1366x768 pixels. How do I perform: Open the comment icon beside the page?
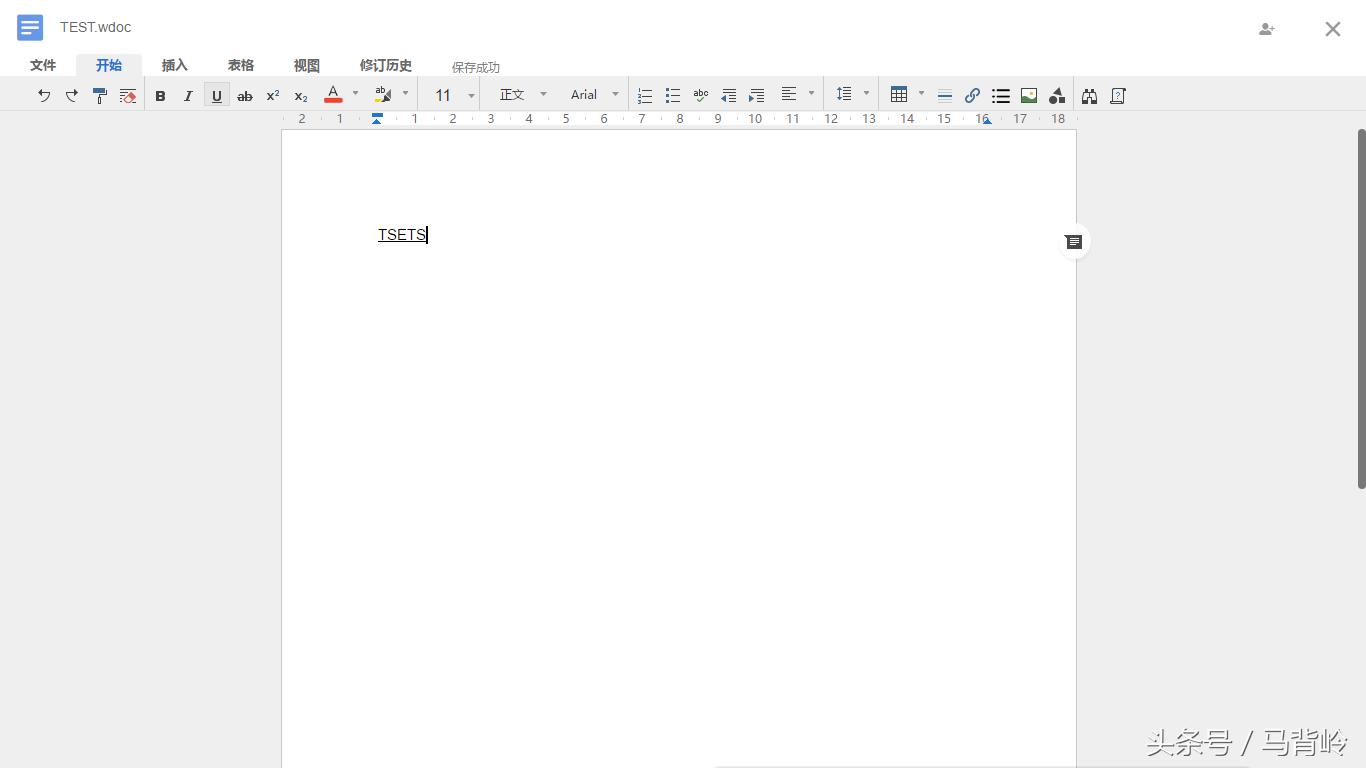pos(1074,242)
